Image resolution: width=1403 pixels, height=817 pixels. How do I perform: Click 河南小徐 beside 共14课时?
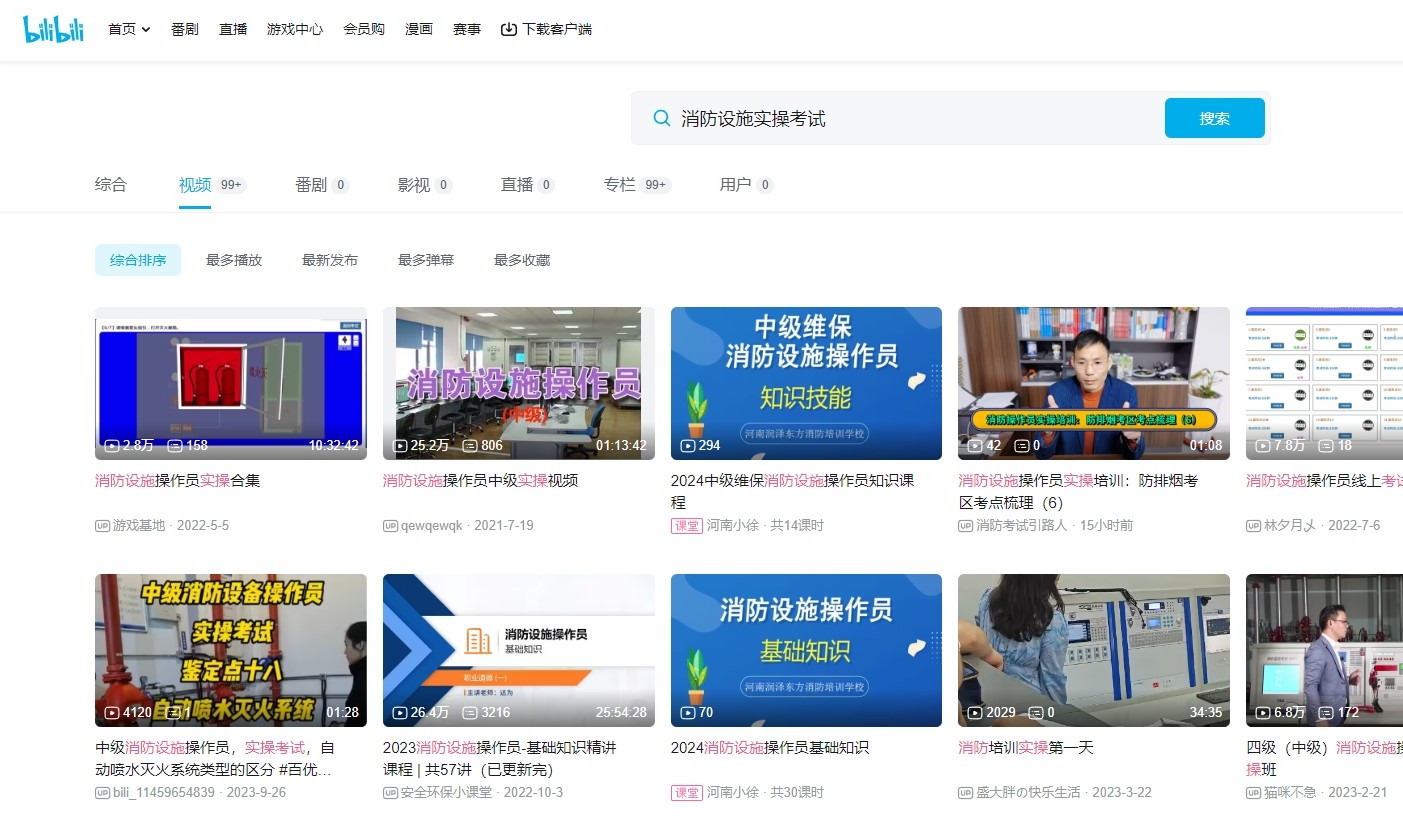(x=733, y=525)
